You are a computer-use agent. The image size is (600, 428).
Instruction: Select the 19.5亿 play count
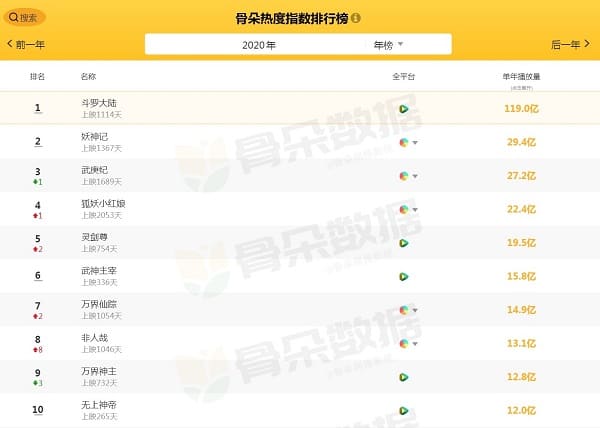(x=521, y=243)
